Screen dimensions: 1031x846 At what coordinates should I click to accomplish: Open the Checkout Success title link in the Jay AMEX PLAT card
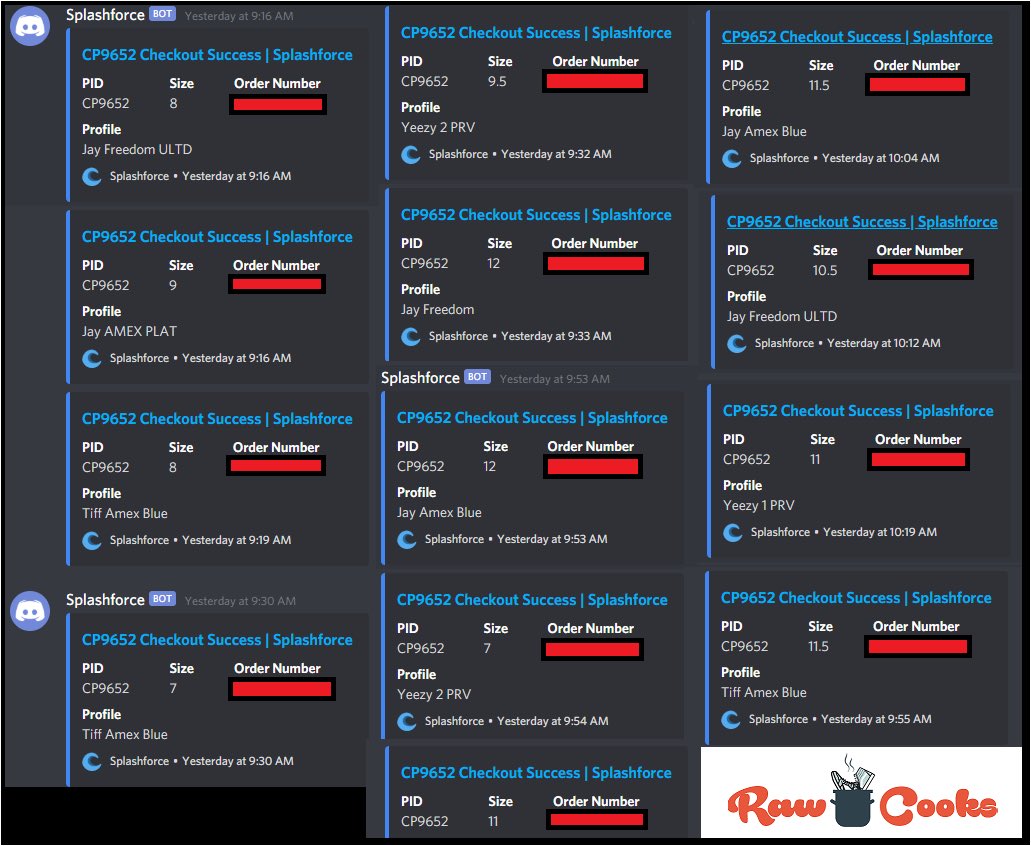[217, 237]
